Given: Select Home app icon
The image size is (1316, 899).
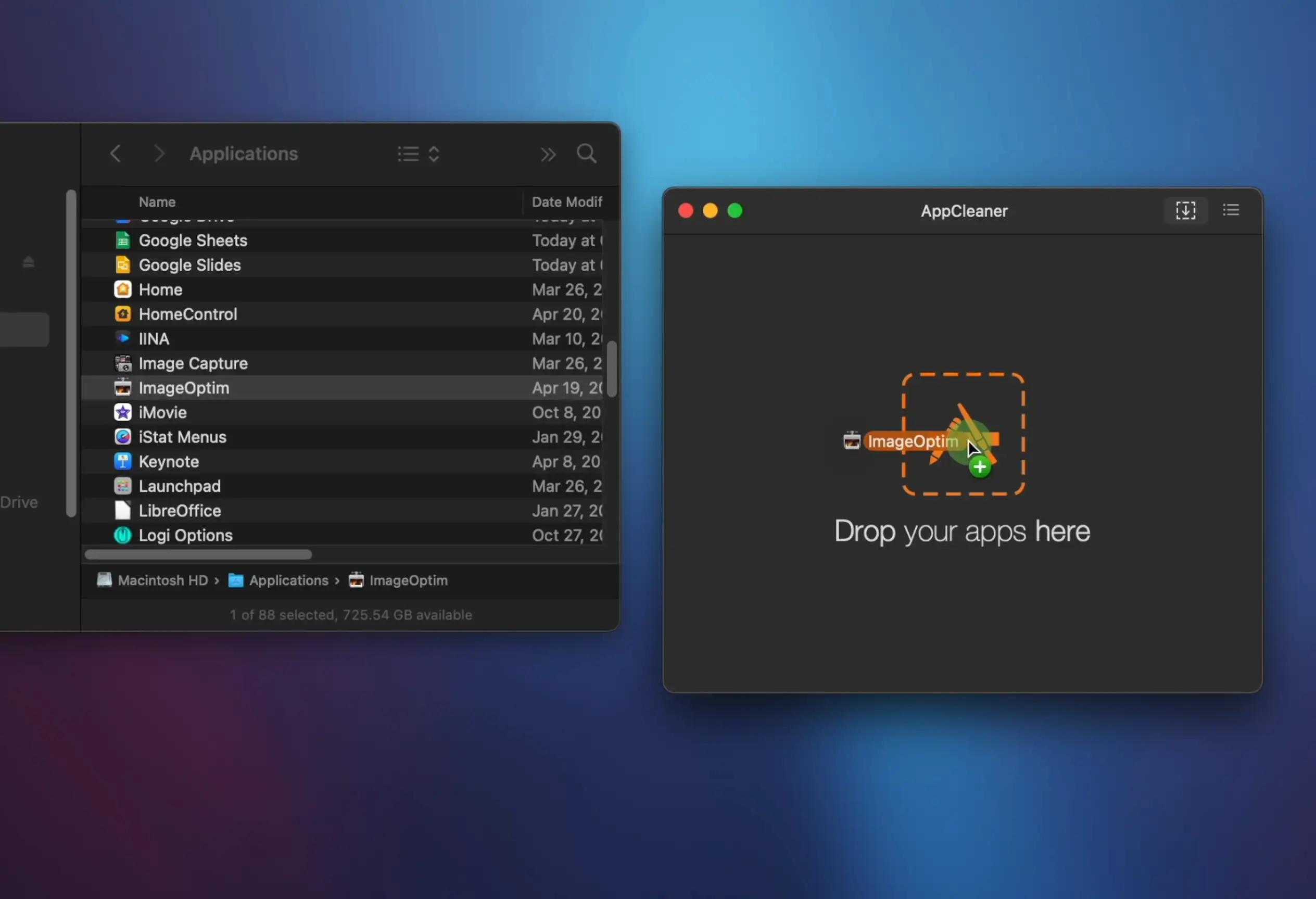Looking at the screenshot, I should 123,290.
